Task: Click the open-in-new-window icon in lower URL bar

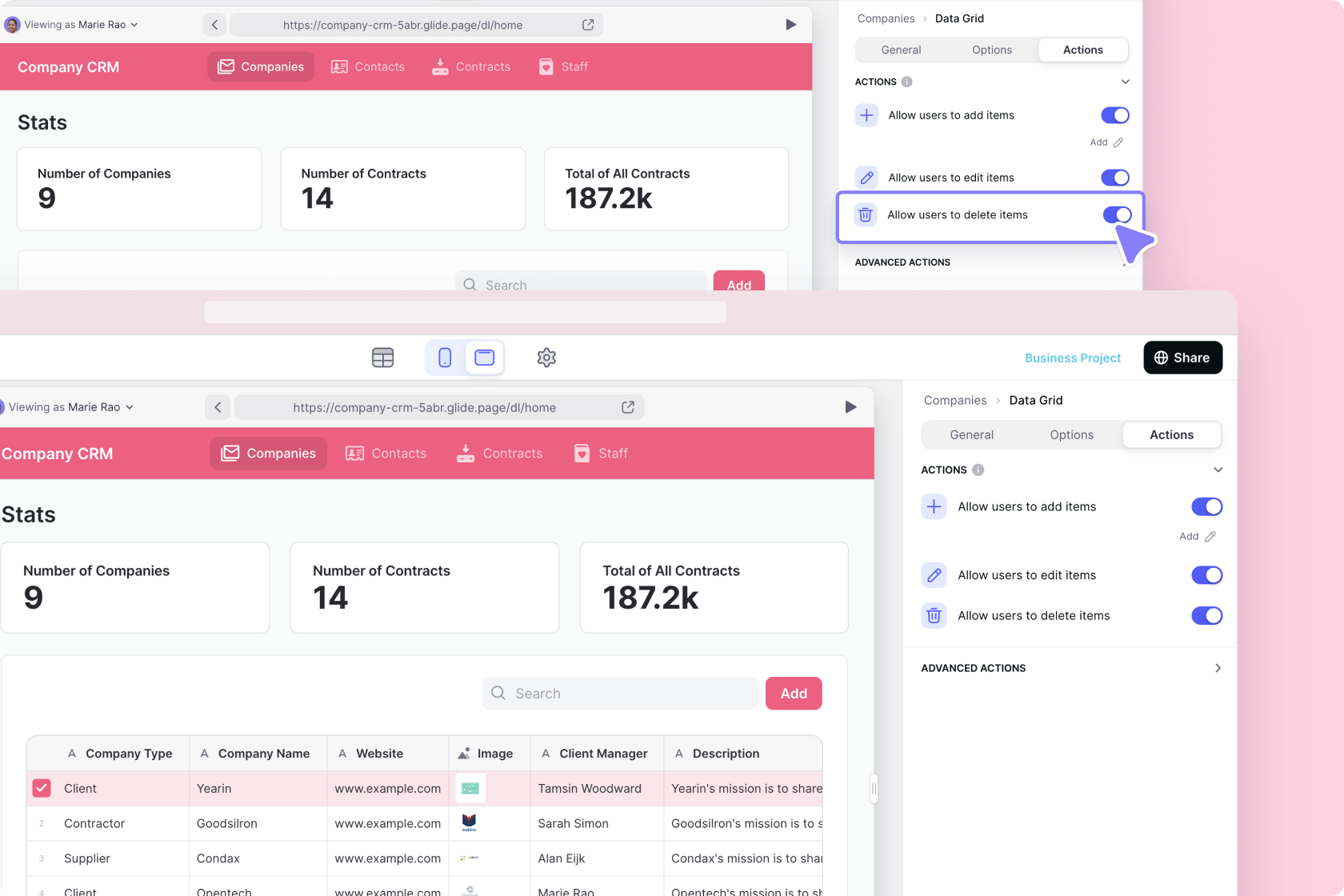Action: pos(628,407)
